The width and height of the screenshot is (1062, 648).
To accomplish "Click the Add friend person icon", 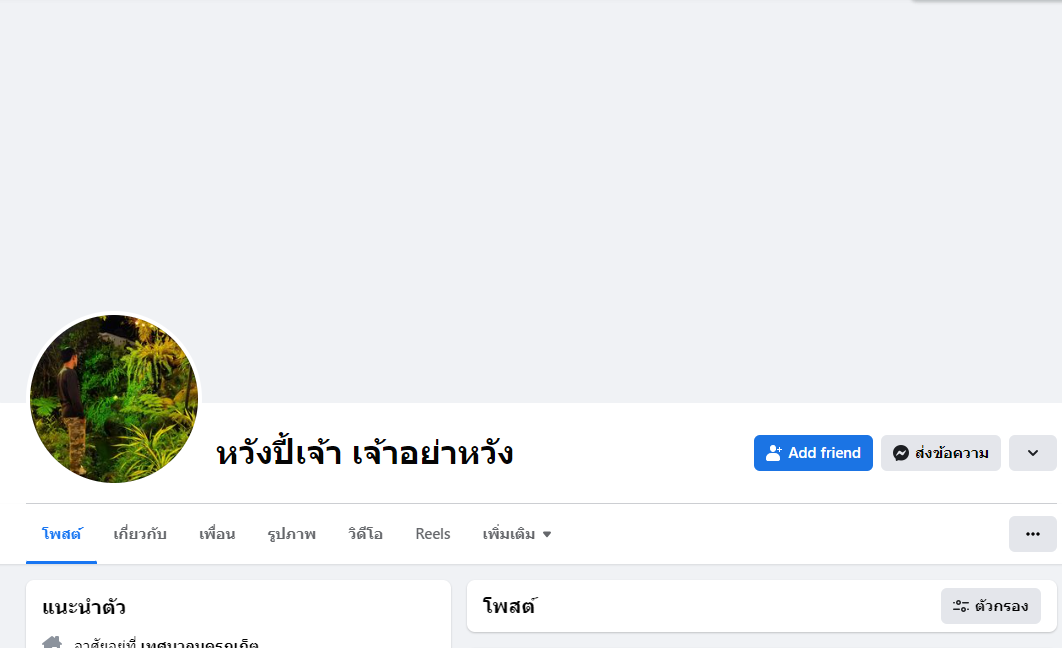I will pyautogui.click(x=773, y=453).
